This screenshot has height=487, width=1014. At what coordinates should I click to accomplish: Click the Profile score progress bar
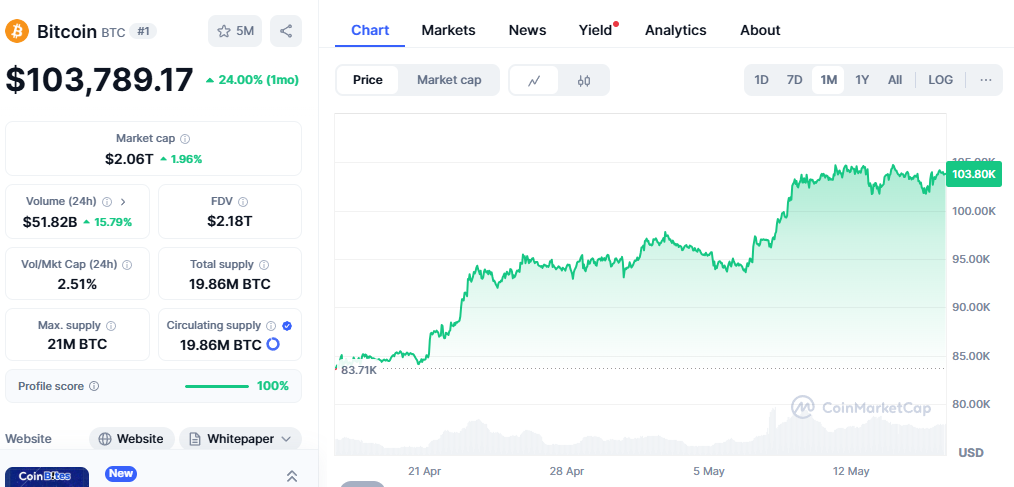(217, 386)
